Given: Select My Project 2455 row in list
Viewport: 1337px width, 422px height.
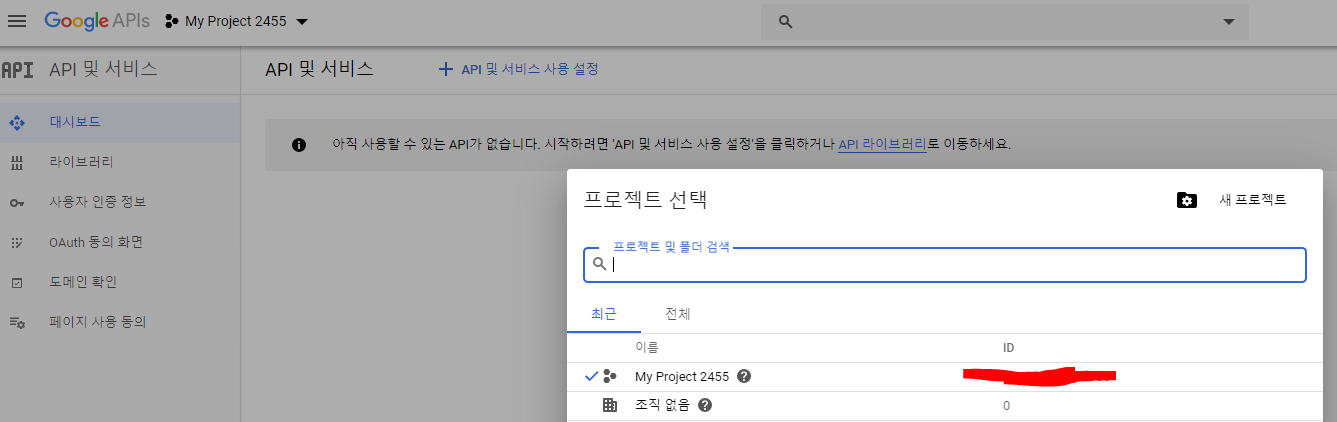Looking at the screenshot, I should 945,377.
